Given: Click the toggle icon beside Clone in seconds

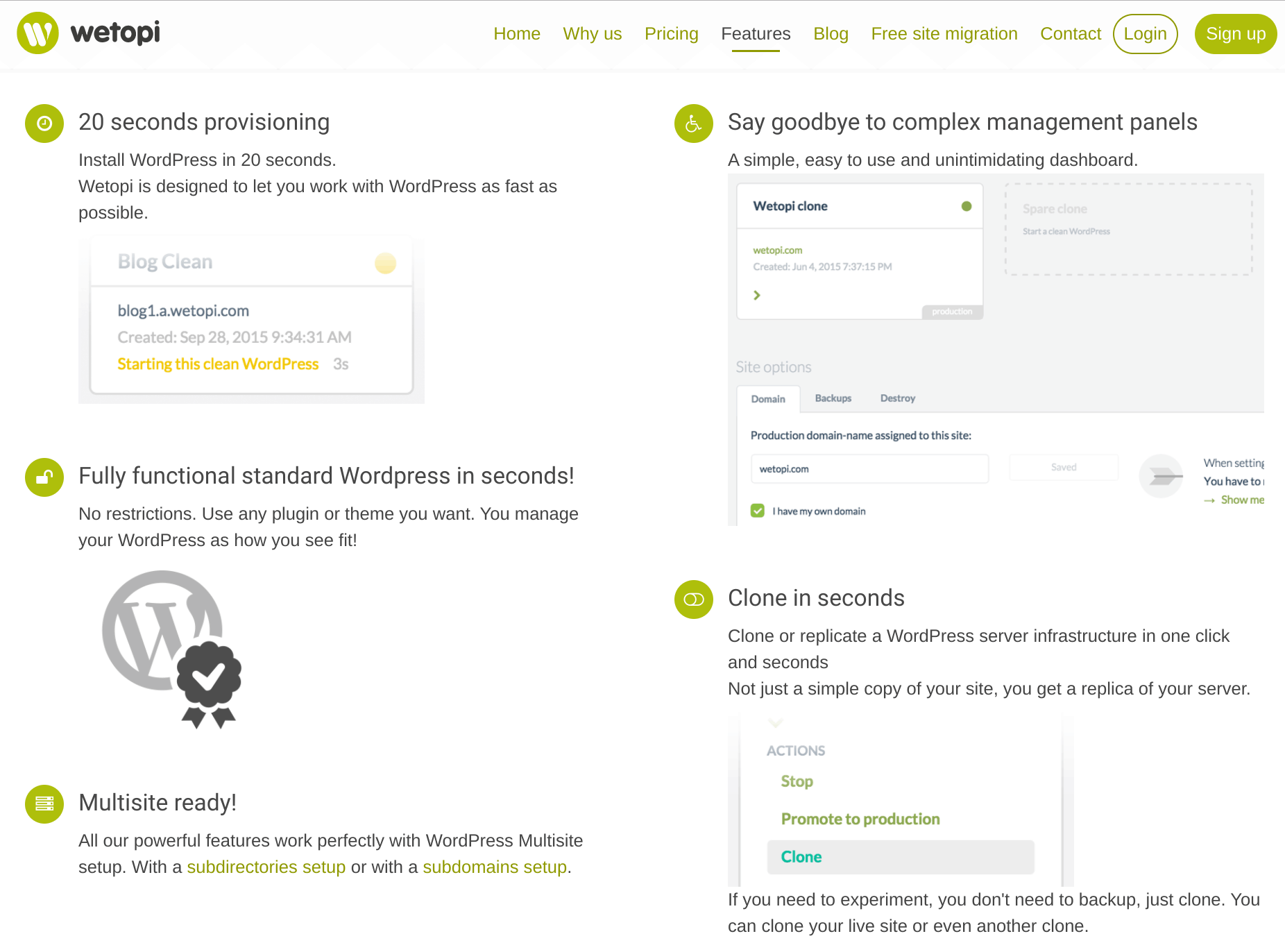Looking at the screenshot, I should 694,600.
